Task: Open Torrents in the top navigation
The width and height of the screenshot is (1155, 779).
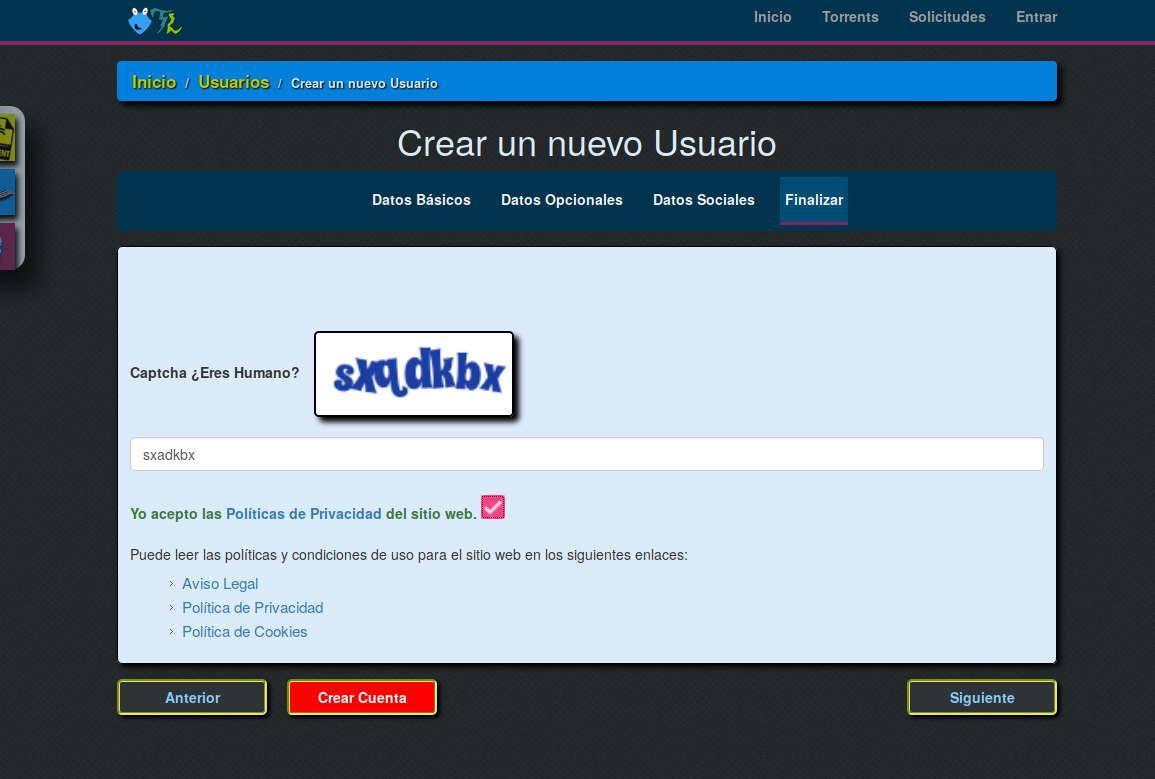Action: (x=850, y=17)
